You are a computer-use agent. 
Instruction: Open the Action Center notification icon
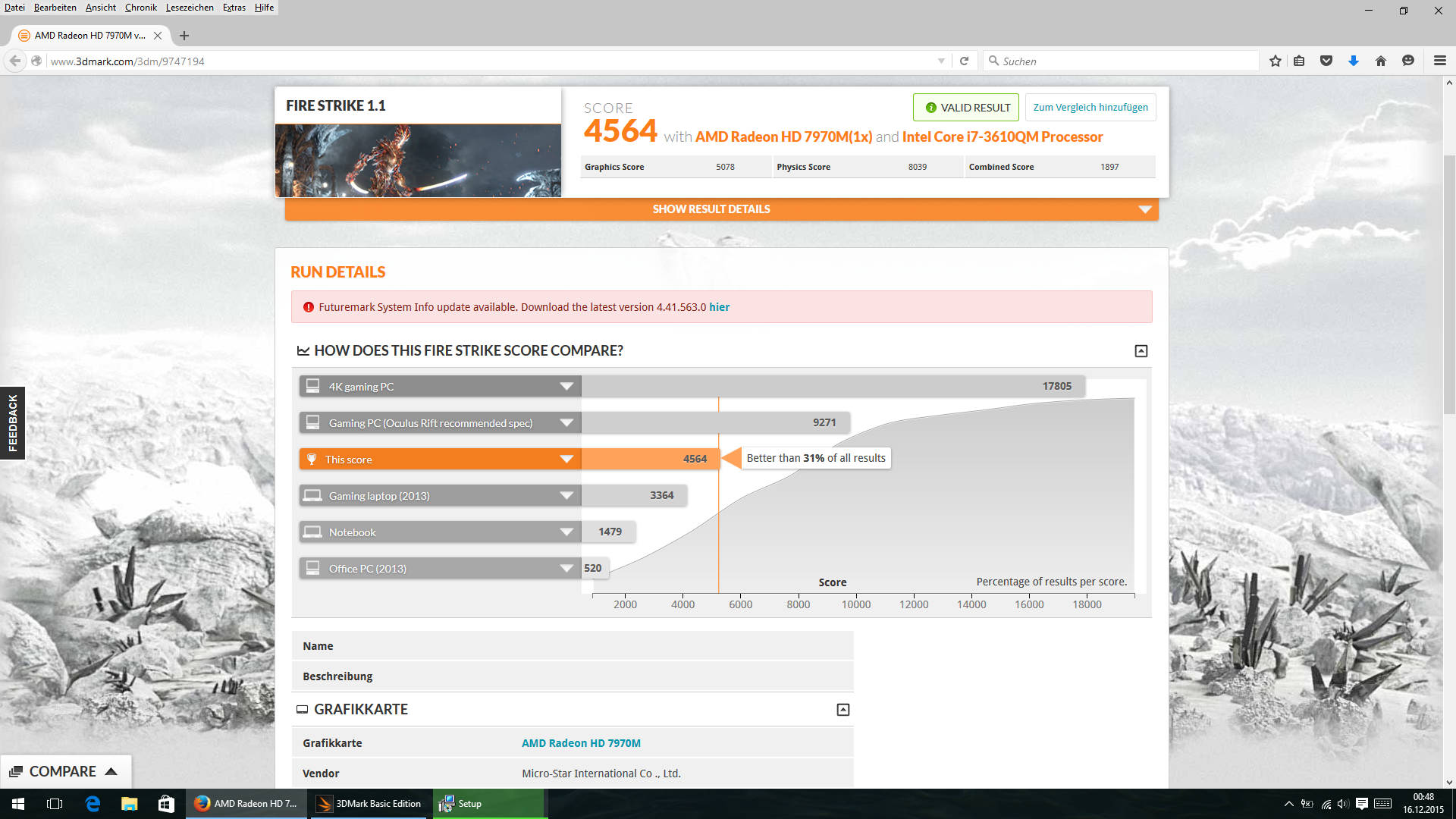(1362, 804)
